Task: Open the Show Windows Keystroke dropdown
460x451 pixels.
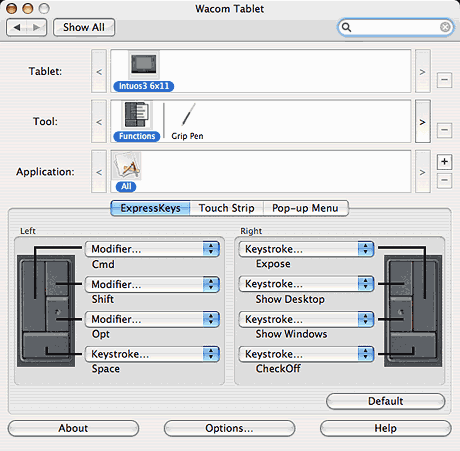Action: tap(306, 319)
